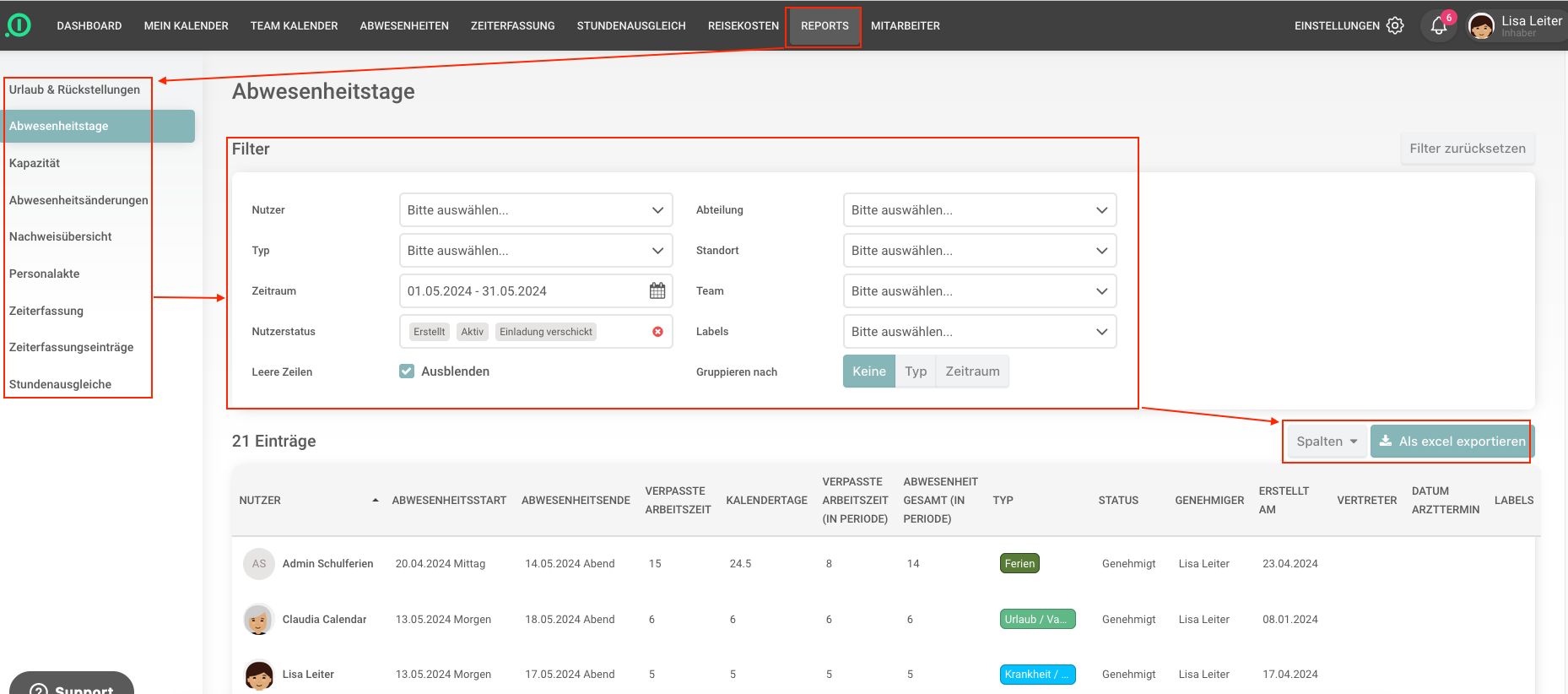Open Mitarbeiter in navigation
Screen dimensions: 1568x694
pyautogui.click(x=906, y=26)
